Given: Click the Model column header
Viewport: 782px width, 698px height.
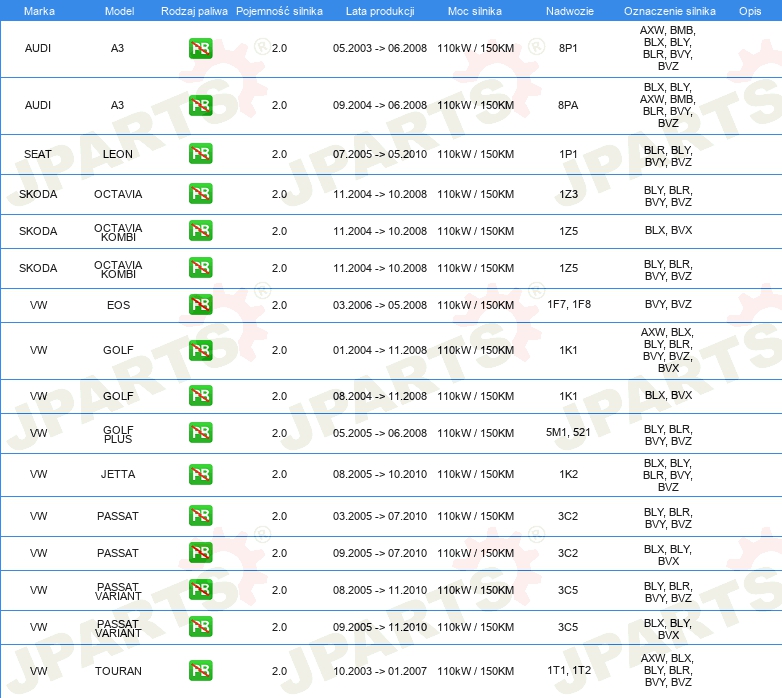Looking at the screenshot, I should pyautogui.click(x=118, y=9).
